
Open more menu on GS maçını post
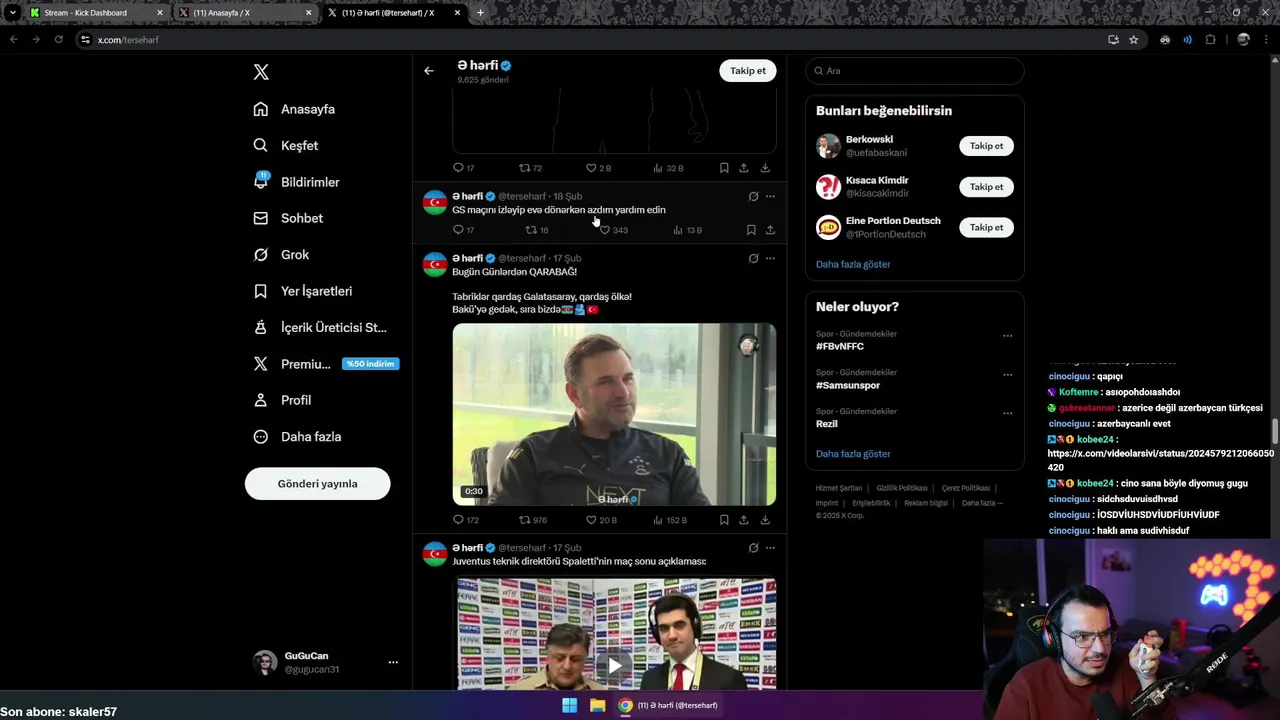[770, 196]
